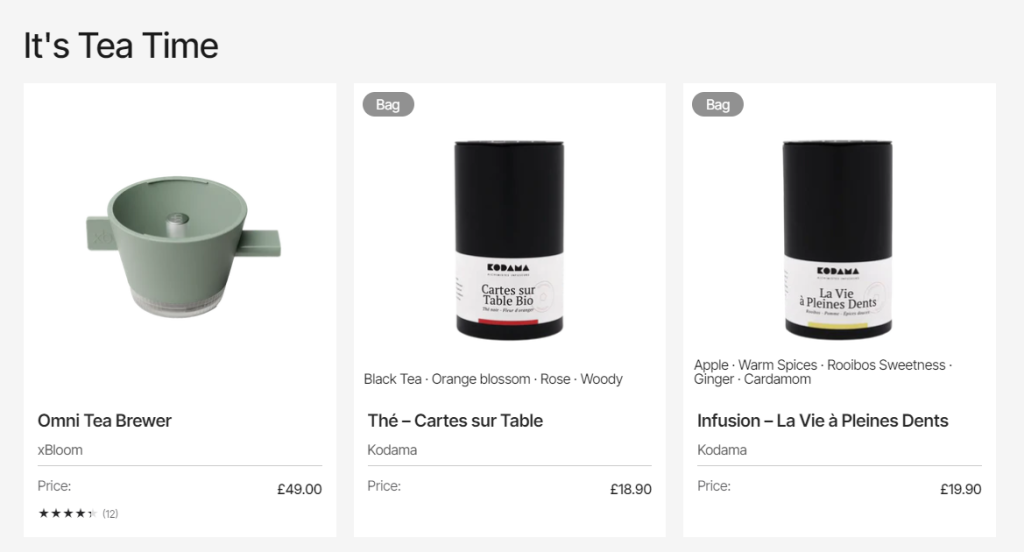Click the £49.00 price

[x=299, y=489]
